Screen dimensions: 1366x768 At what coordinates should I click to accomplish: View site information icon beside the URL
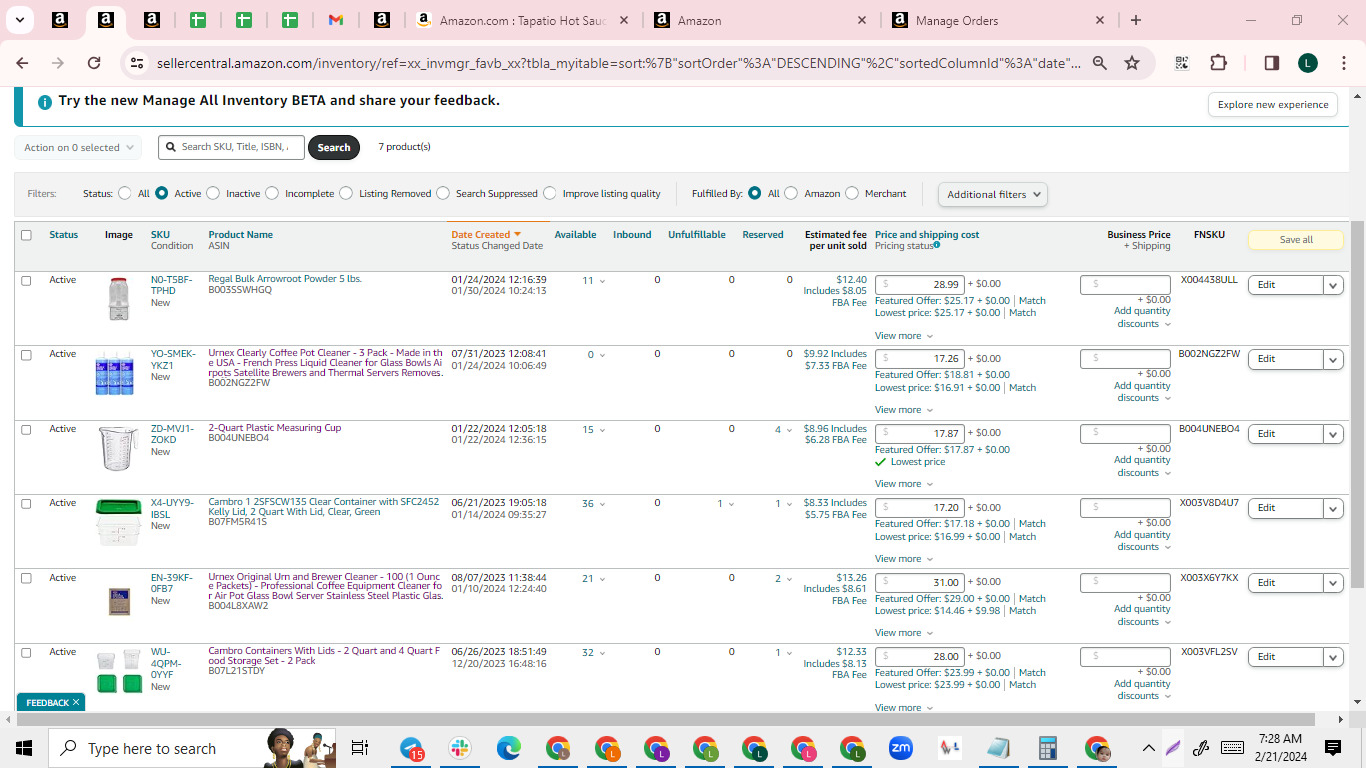(137, 63)
